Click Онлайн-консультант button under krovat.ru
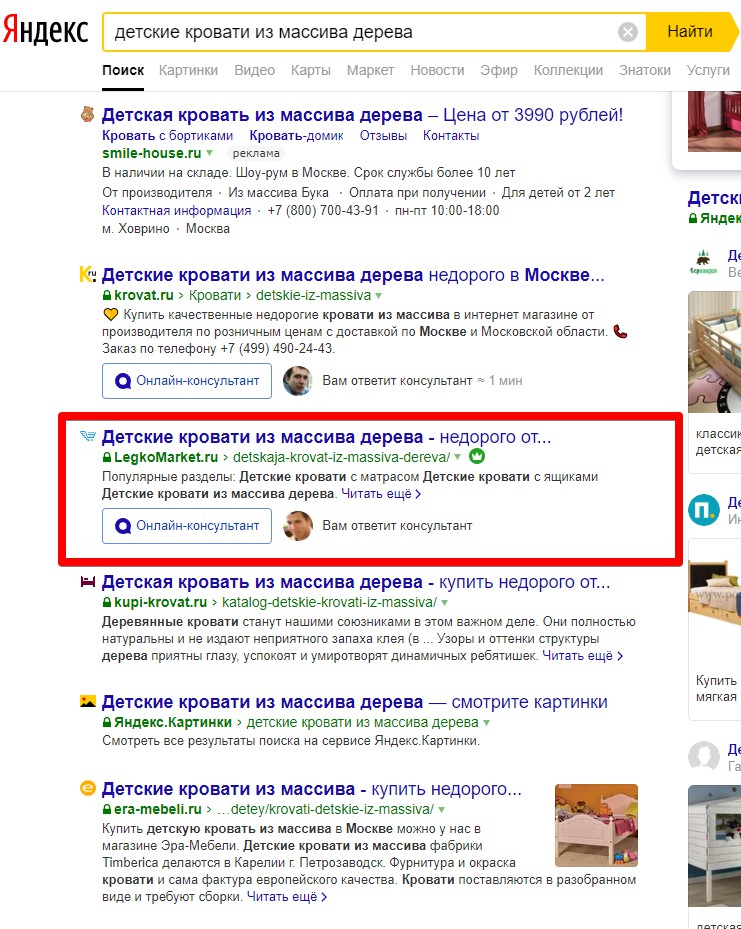Screen dimensions: 741x929 pyautogui.click(x=187, y=381)
